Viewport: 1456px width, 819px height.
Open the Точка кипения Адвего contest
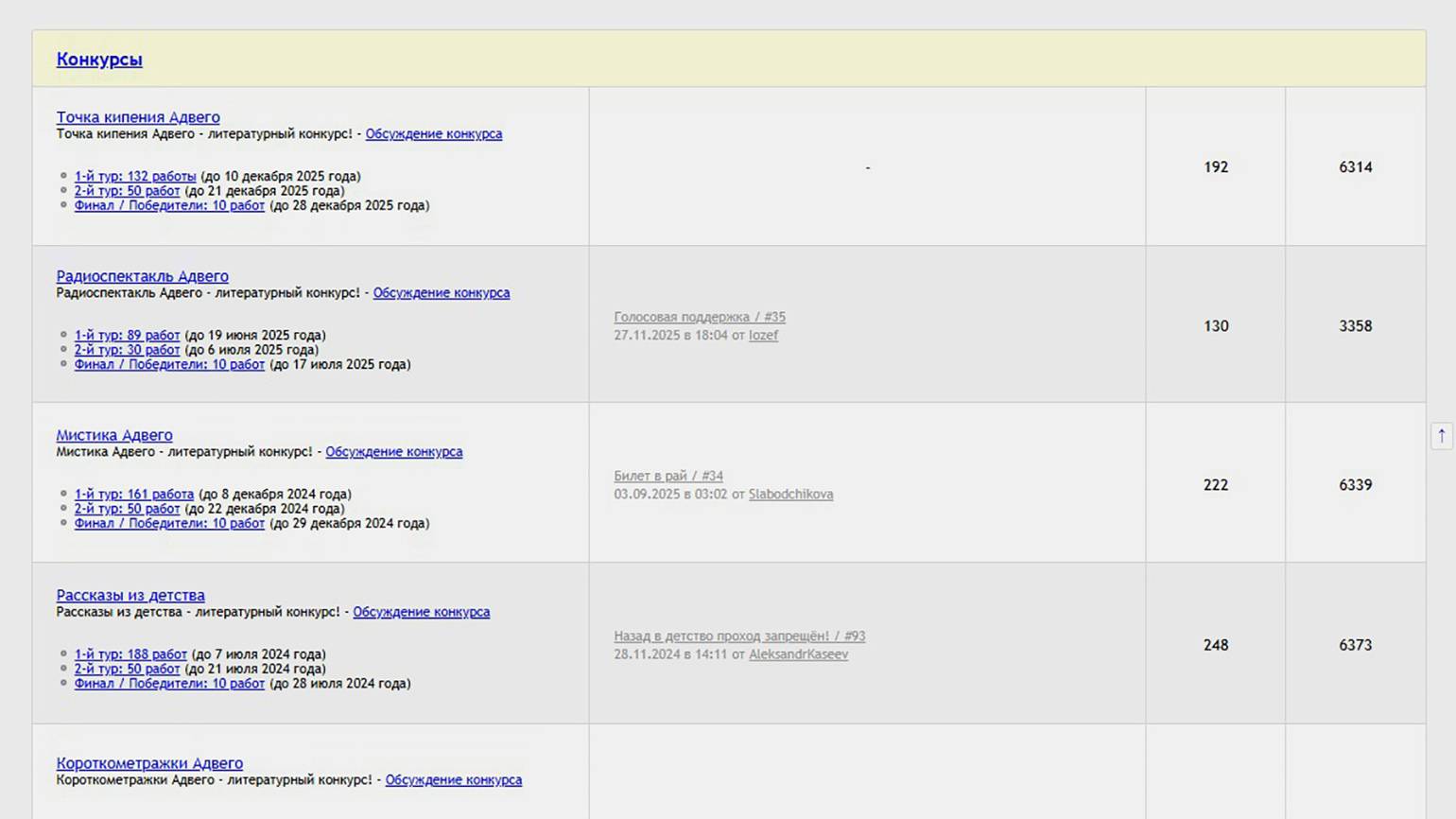[x=138, y=117]
